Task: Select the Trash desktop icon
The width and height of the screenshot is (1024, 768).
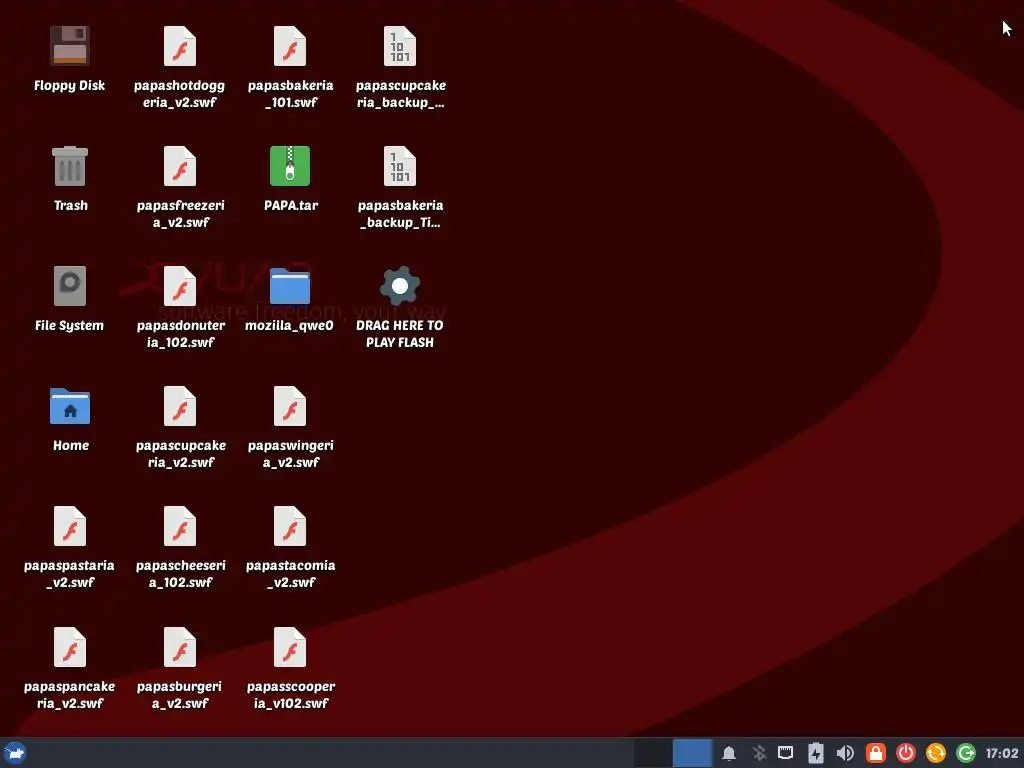Action: point(69,166)
